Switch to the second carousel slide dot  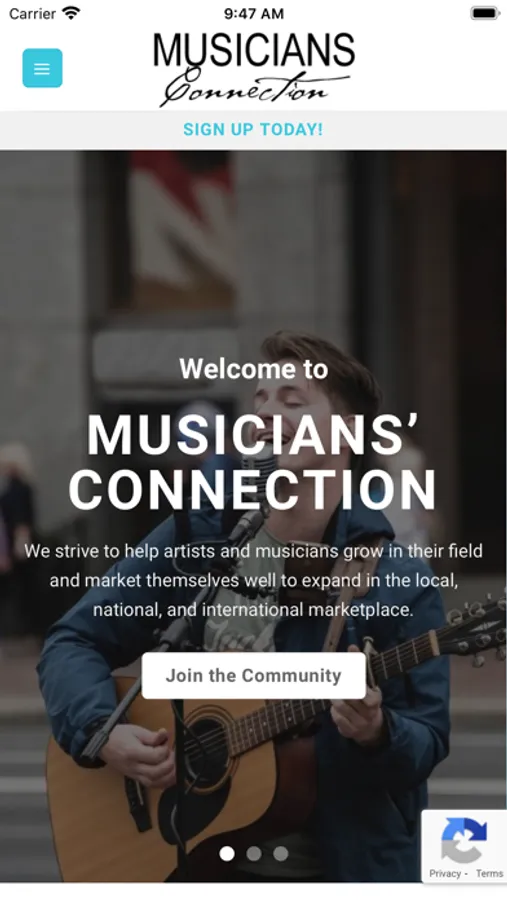(254, 854)
